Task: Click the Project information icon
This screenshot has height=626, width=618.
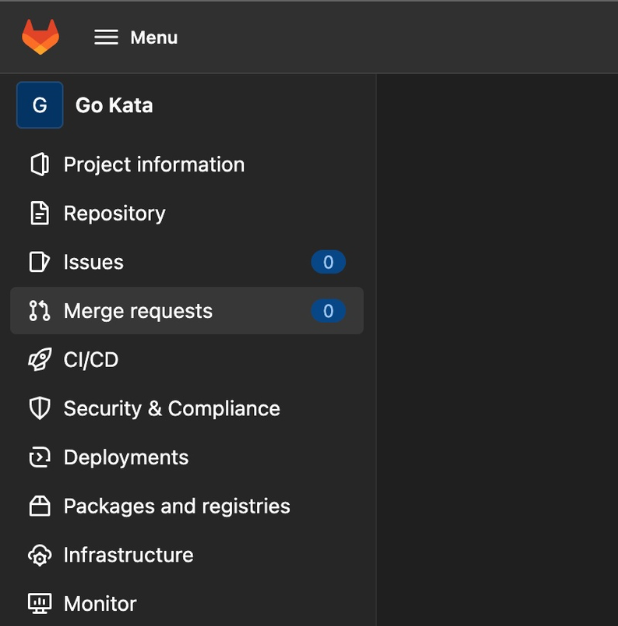Action: click(x=39, y=164)
